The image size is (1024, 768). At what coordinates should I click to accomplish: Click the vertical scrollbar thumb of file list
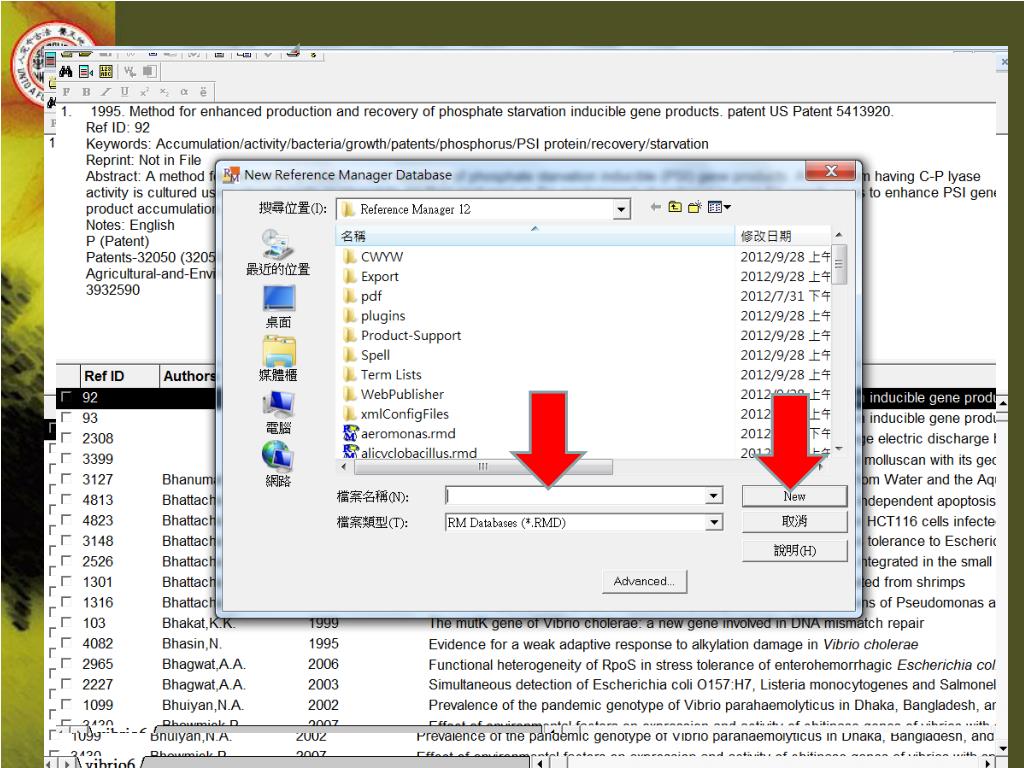pos(839,264)
